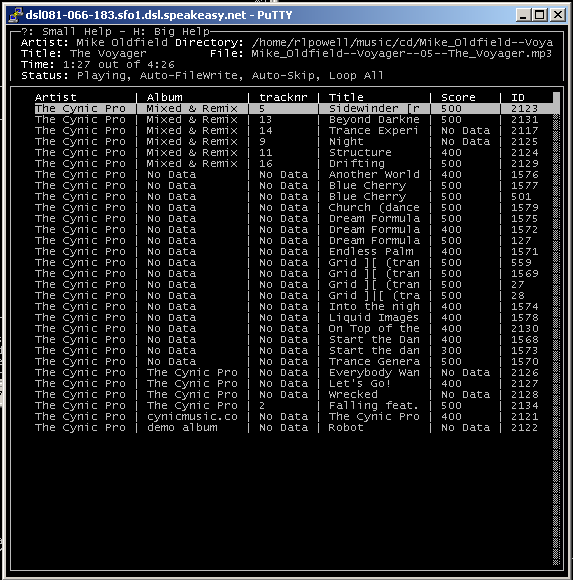Close the PuTTY terminal window
This screenshot has width=573, height=580.
pyautogui.click(x=557, y=15)
